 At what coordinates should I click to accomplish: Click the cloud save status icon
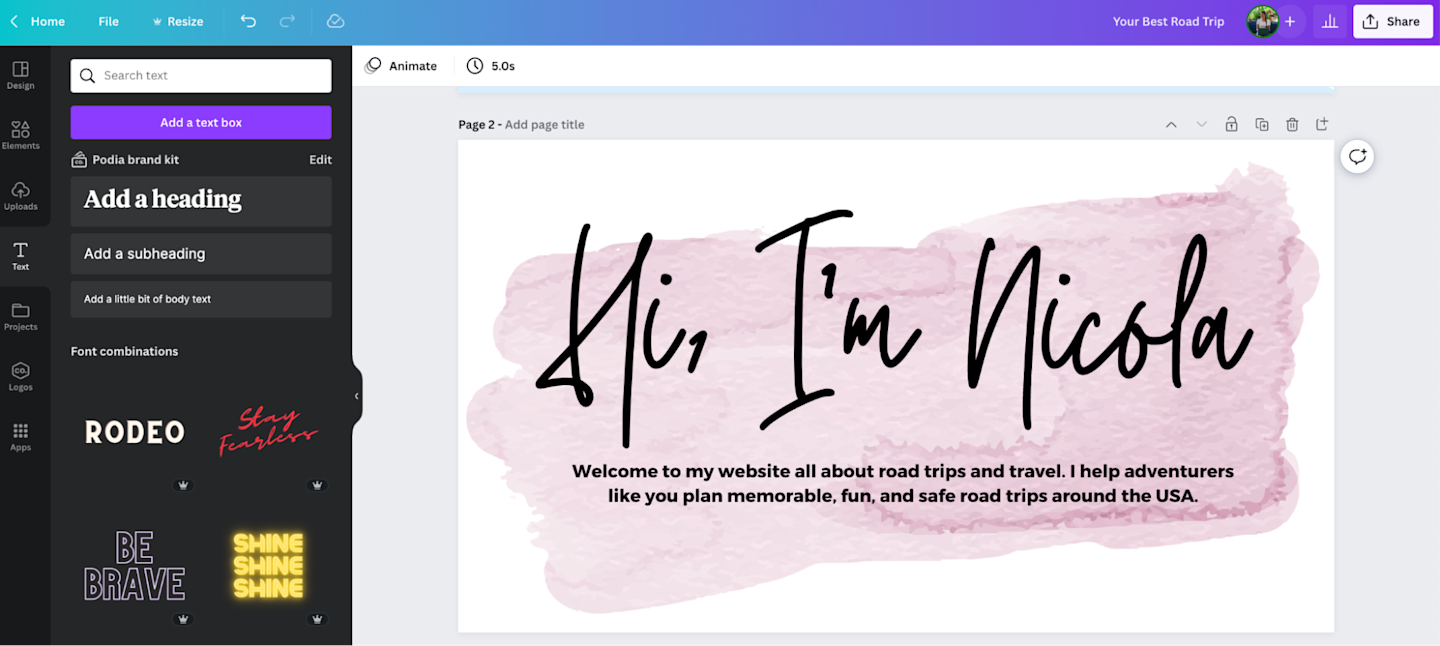[x=336, y=21]
